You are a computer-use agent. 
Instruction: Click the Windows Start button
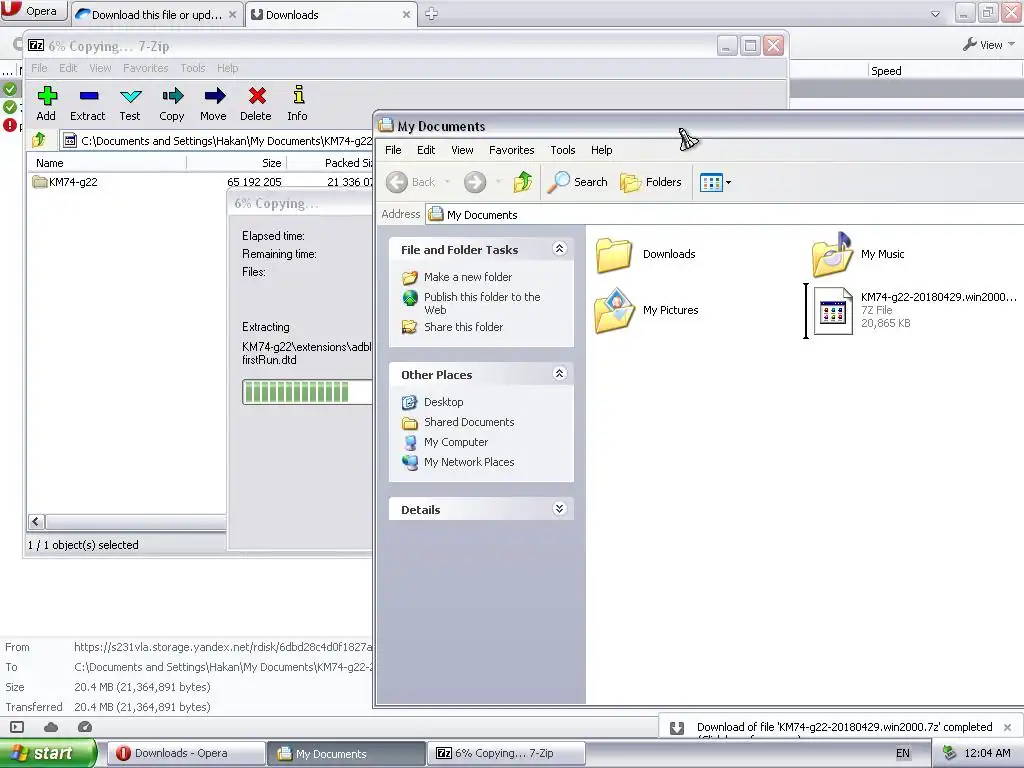[48, 754]
